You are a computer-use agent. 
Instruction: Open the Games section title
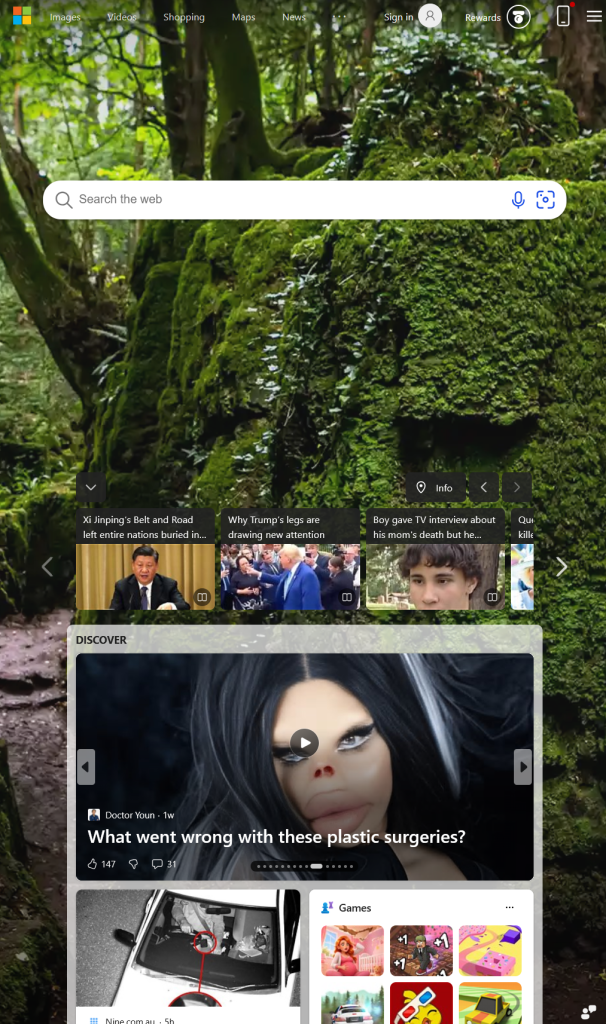click(x=355, y=908)
